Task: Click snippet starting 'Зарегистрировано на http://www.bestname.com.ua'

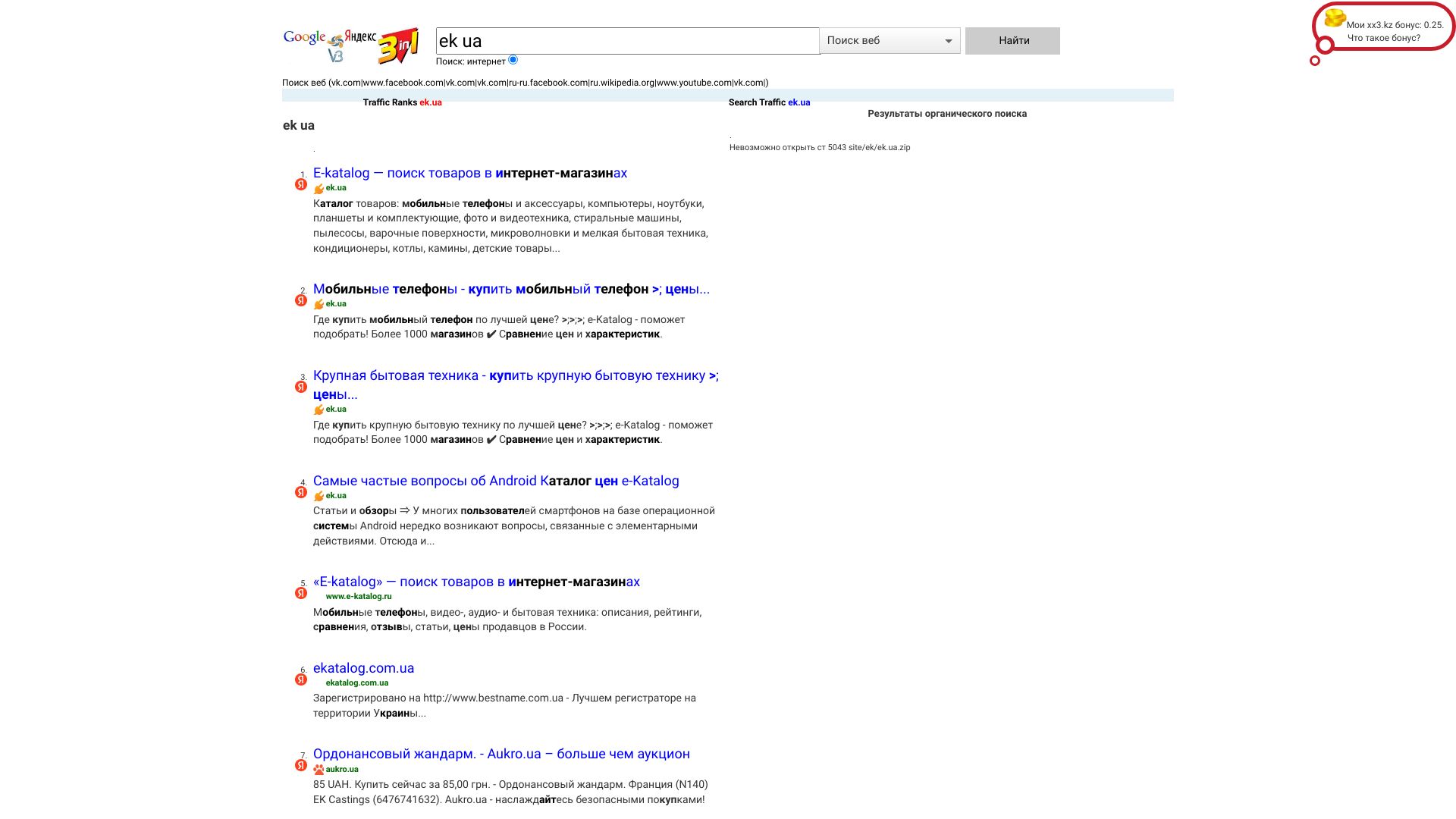Action: pos(504,706)
